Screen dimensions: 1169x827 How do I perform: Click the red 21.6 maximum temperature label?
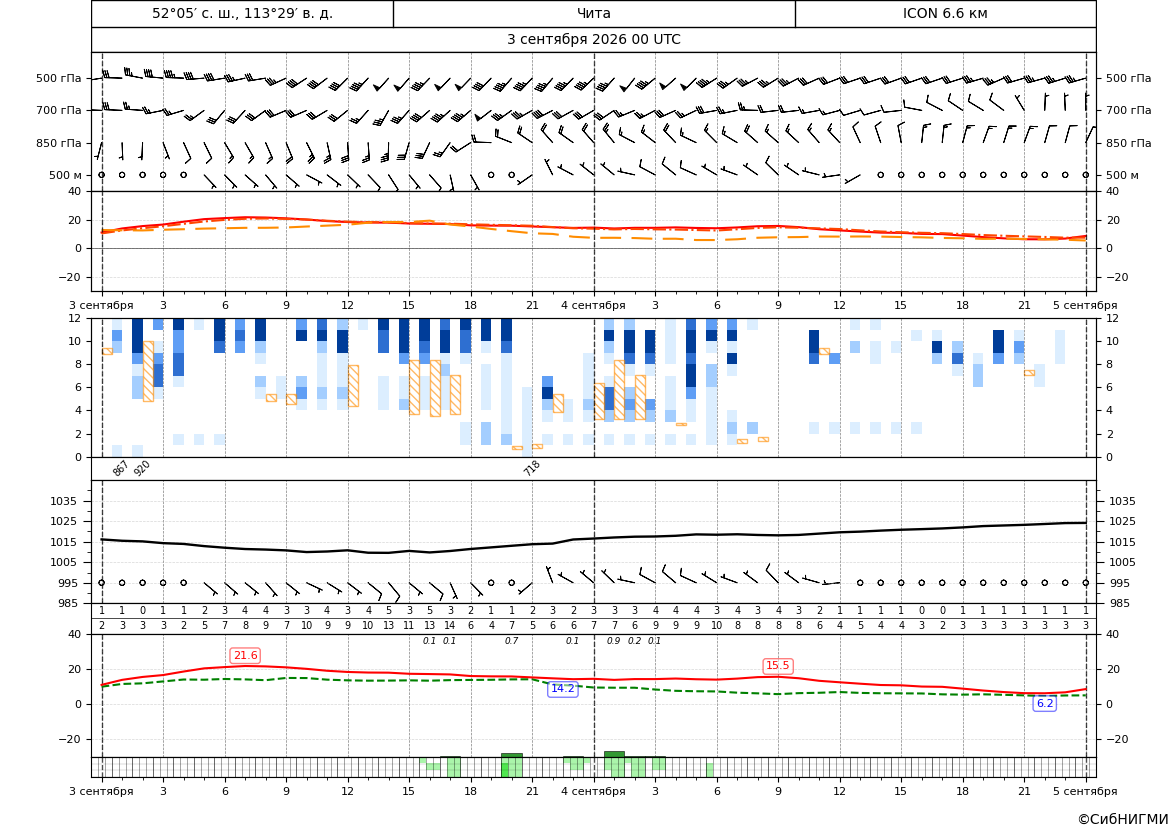coord(245,655)
